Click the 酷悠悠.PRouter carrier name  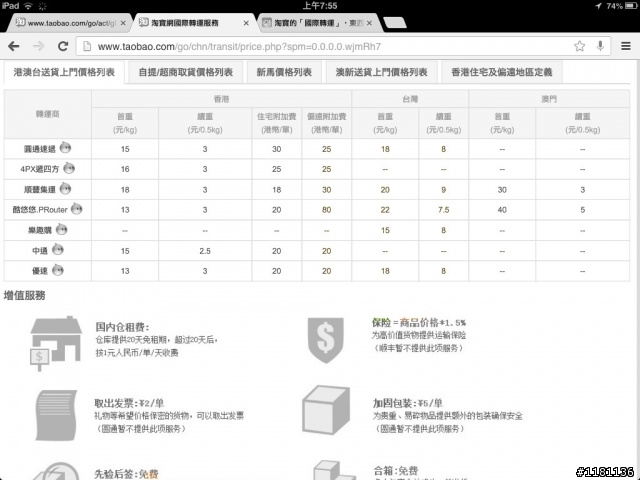pyautogui.click(x=40, y=210)
